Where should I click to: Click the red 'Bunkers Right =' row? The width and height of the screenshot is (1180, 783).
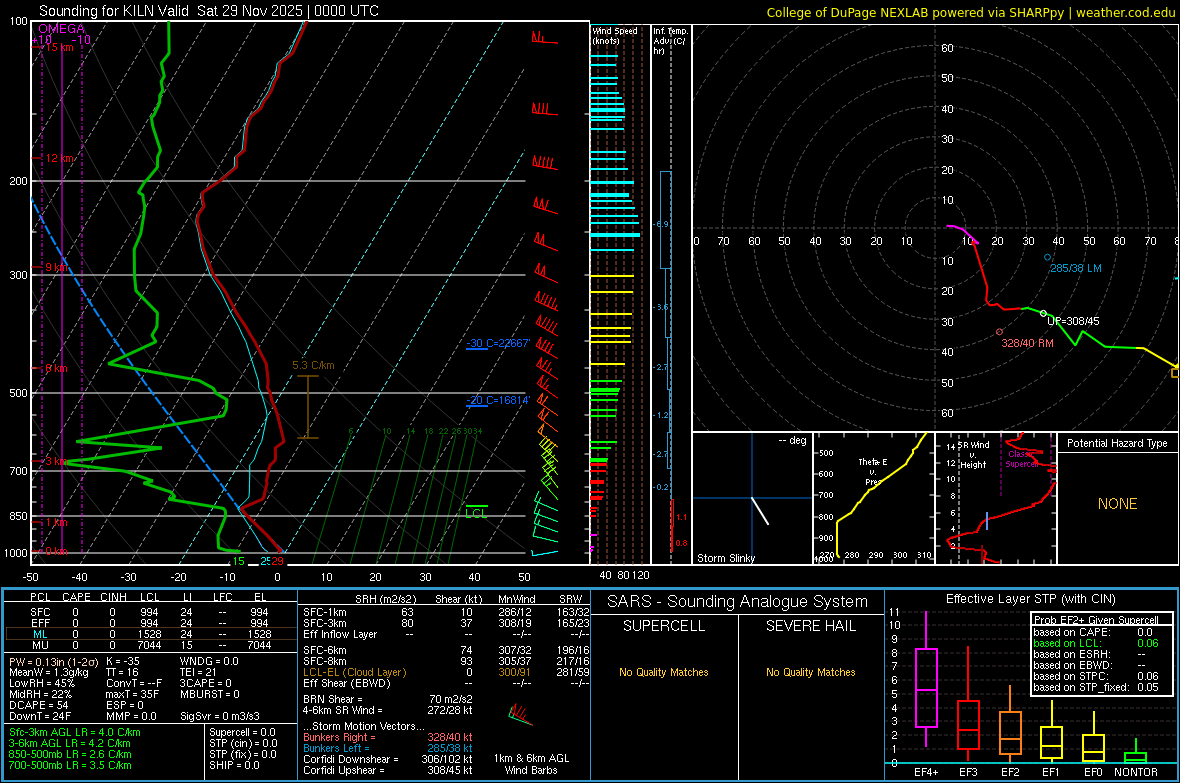pyautogui.click(x=388, y=737)
